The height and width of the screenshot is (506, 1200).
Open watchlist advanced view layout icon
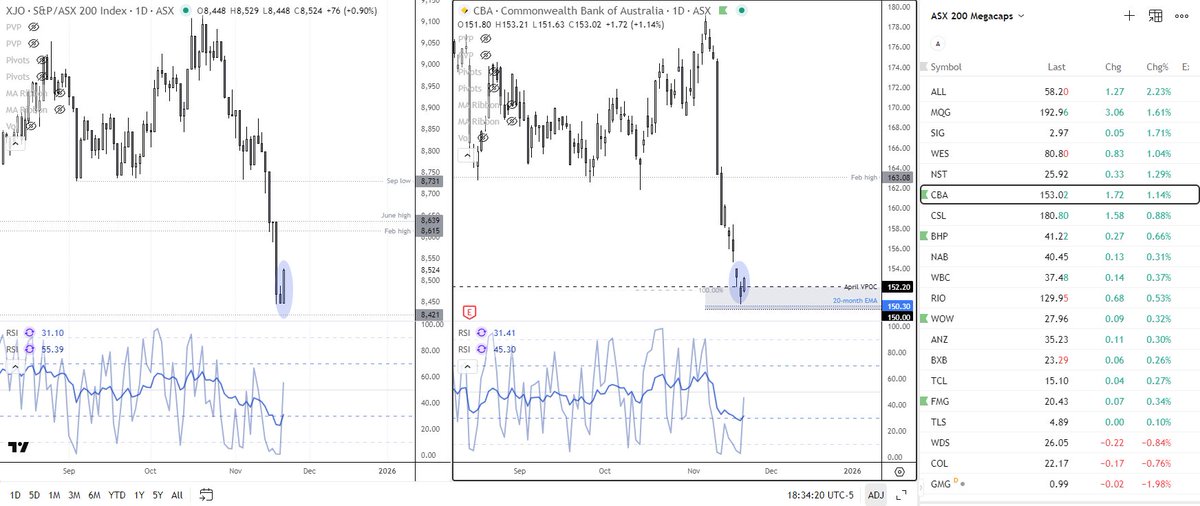[x=1156, y=15]
